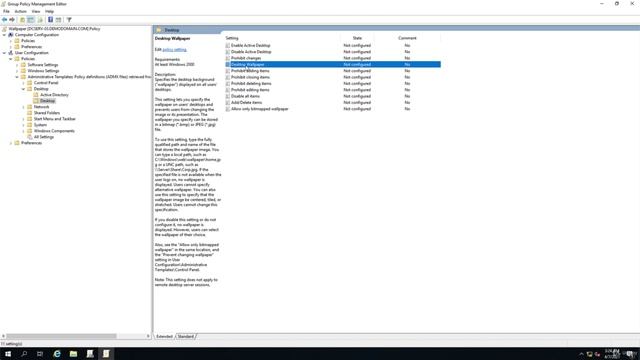The width and height of the screenshot is (640, 360).
Task: Switch to the Extended tab
Action: (x=164, y=336)
